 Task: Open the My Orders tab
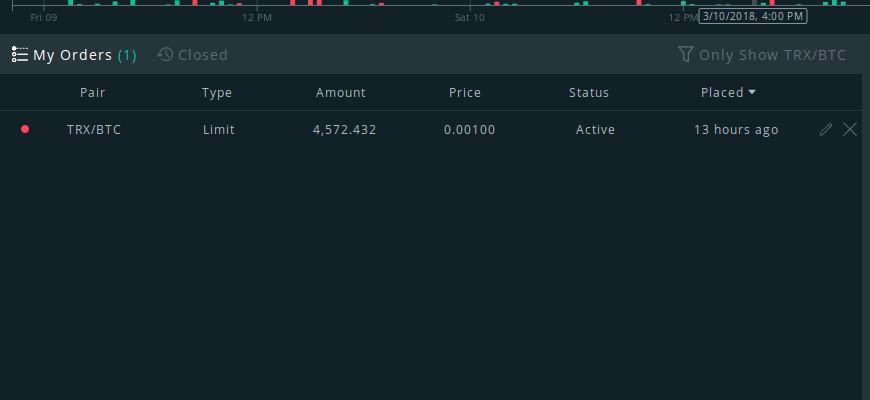[x=74, y=54]
